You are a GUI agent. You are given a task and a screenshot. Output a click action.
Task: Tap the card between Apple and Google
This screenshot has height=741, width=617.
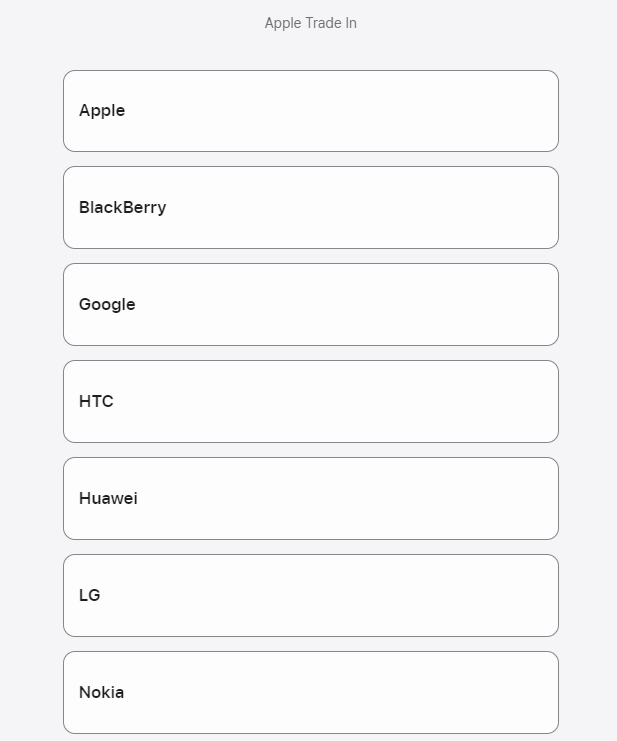click(x=310, y=208)
